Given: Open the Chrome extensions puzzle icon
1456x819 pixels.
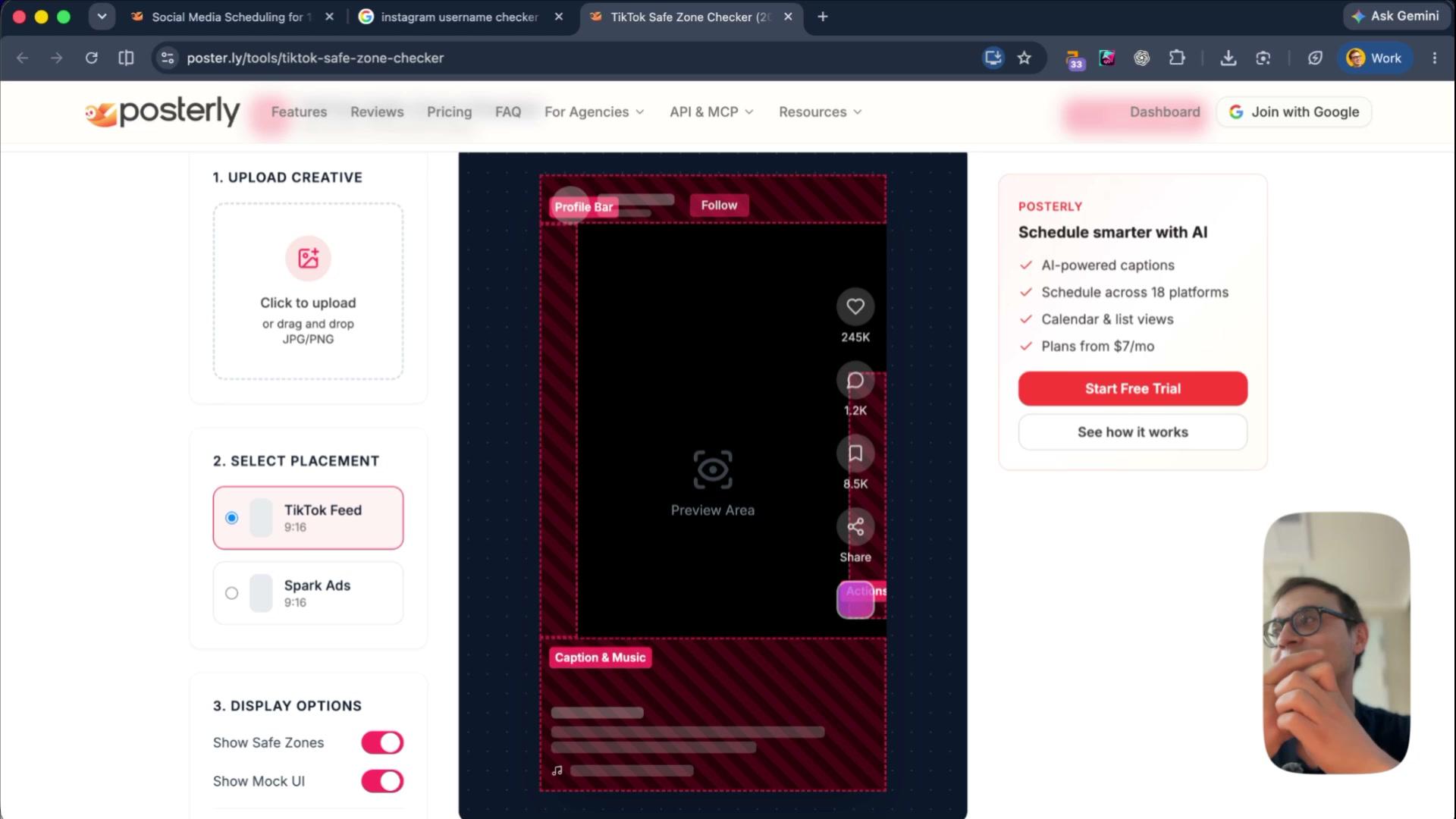Looking at the screenshot, I should (1177, 58).
